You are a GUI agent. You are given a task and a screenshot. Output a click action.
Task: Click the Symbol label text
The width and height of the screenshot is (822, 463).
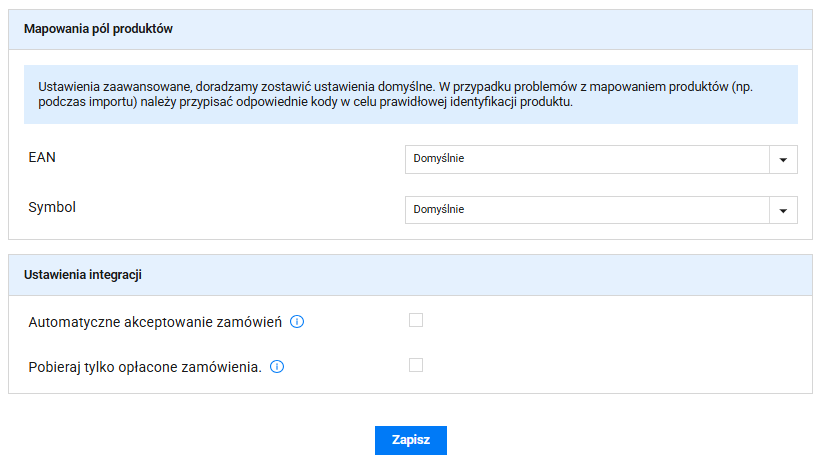coord(52,208)
